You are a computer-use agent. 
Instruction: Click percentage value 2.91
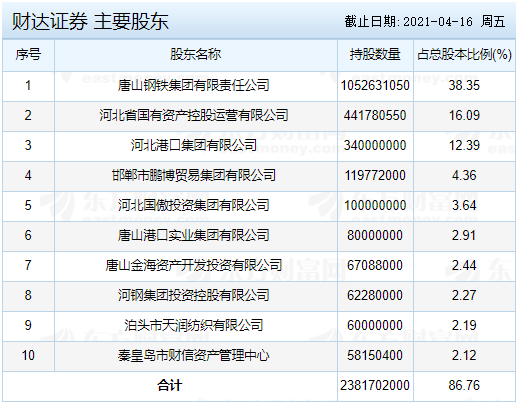pos(464,235)
